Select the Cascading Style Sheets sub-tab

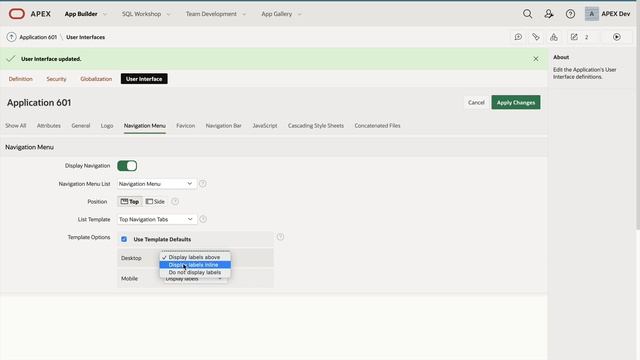(x=316, y=126)
